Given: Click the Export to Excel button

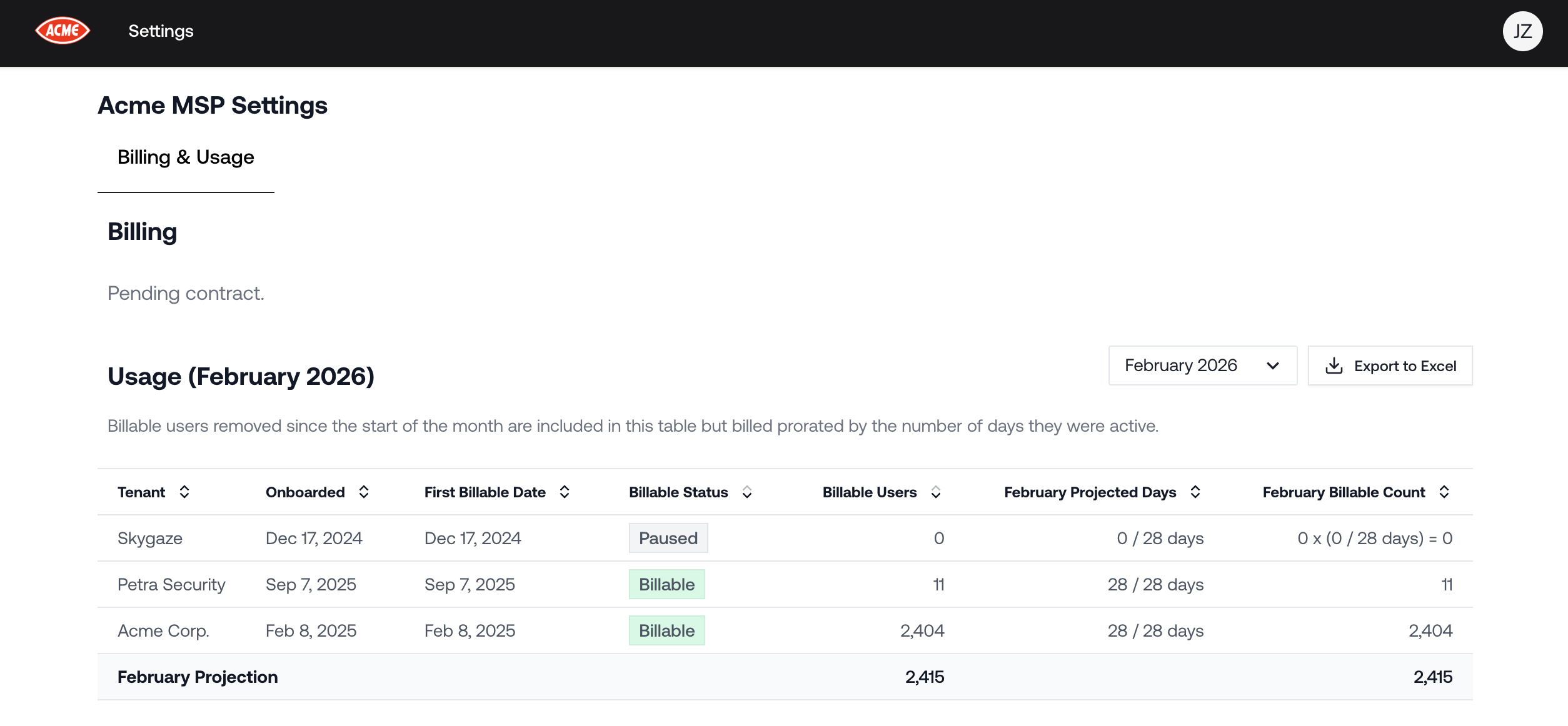Looking at the screenshot, I should [x=1390, y=365].
